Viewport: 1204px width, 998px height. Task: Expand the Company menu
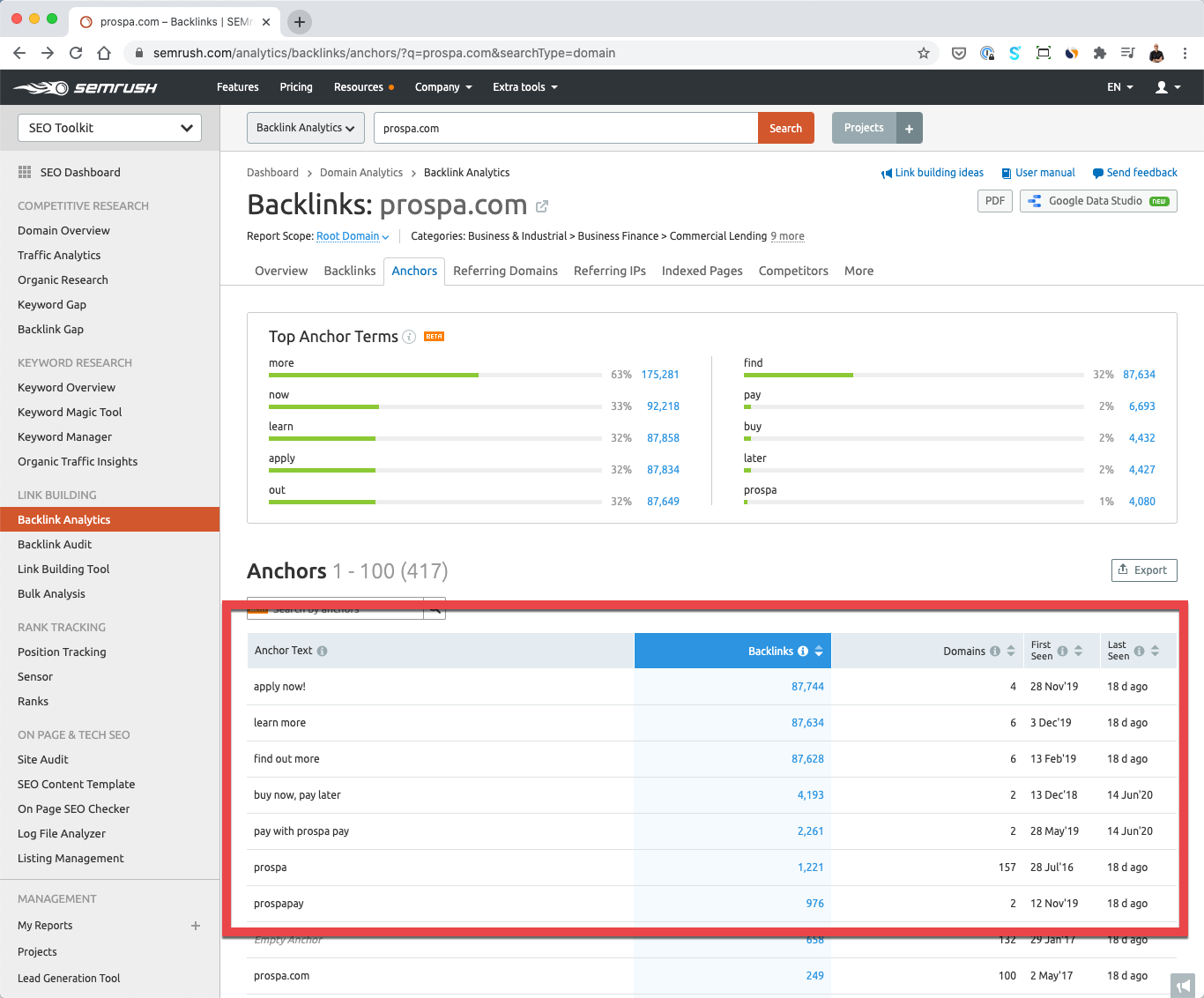[x=443, y=87]
